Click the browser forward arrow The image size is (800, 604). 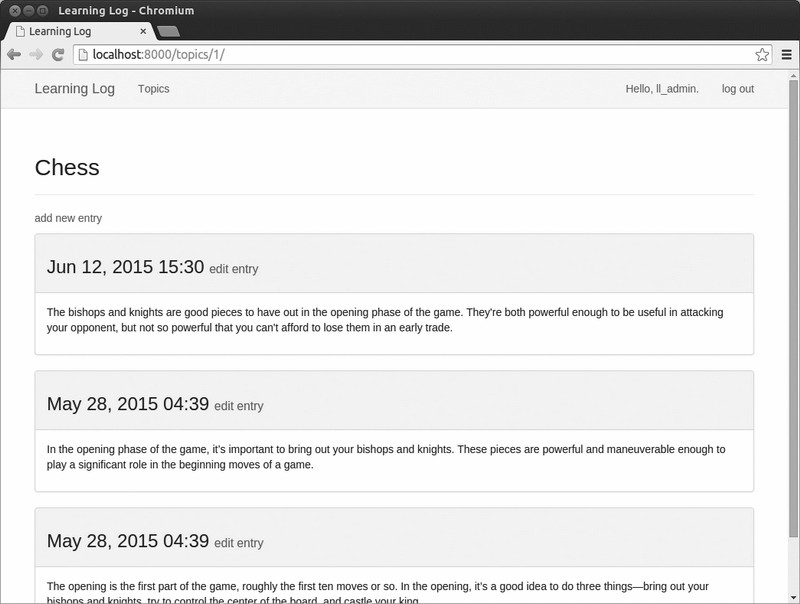click(36, 55)
